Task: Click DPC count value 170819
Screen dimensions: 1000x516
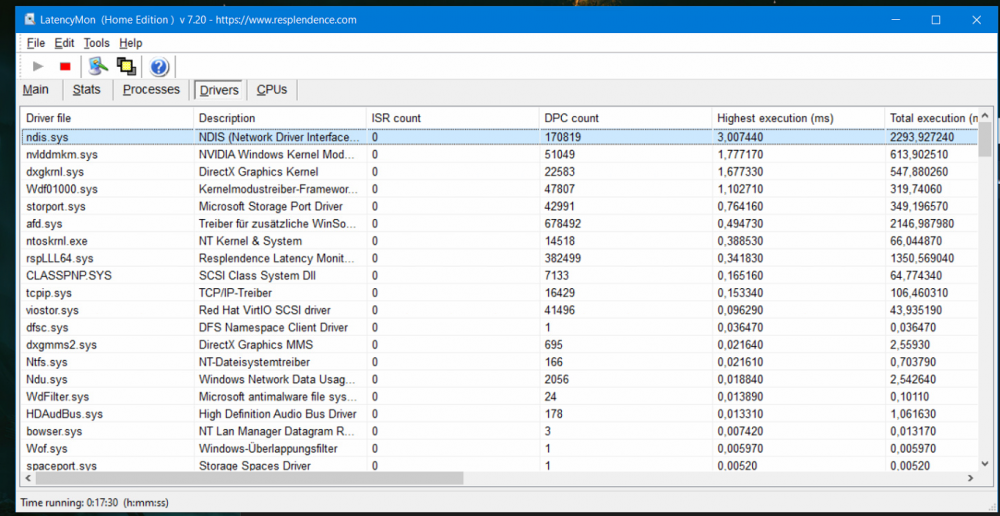Action: (562, 137)
